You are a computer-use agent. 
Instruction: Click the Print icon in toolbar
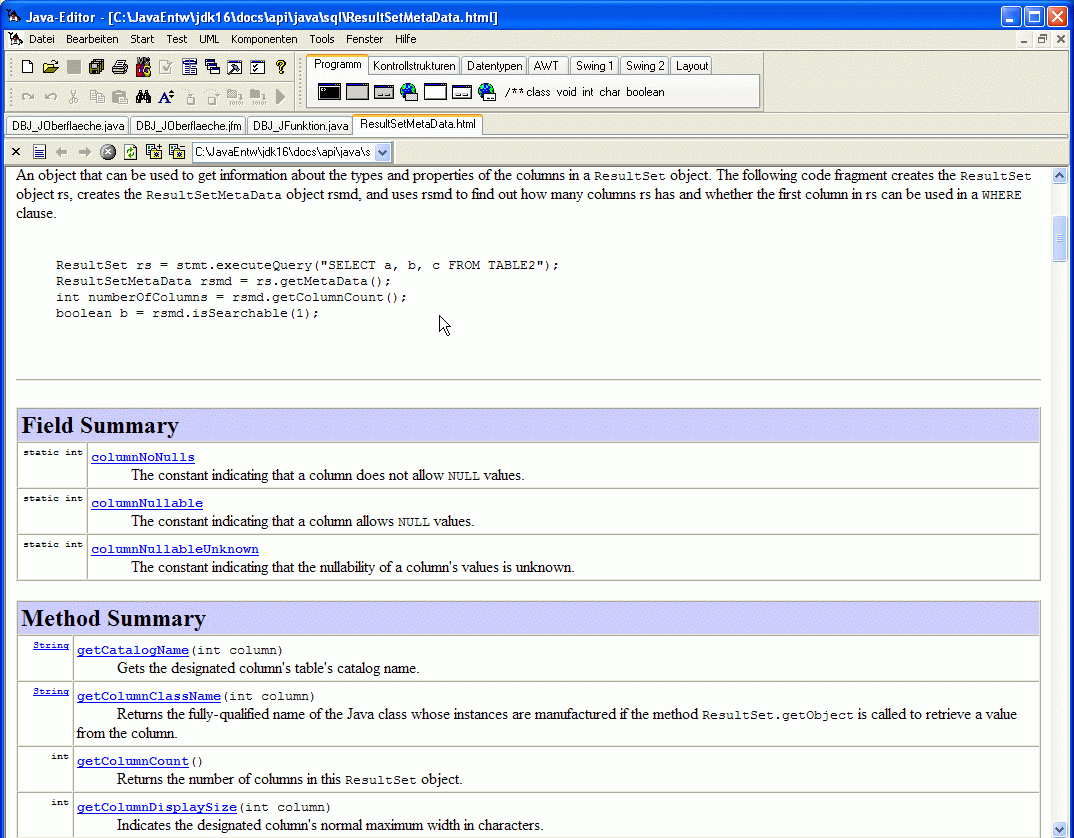[120, 67]
